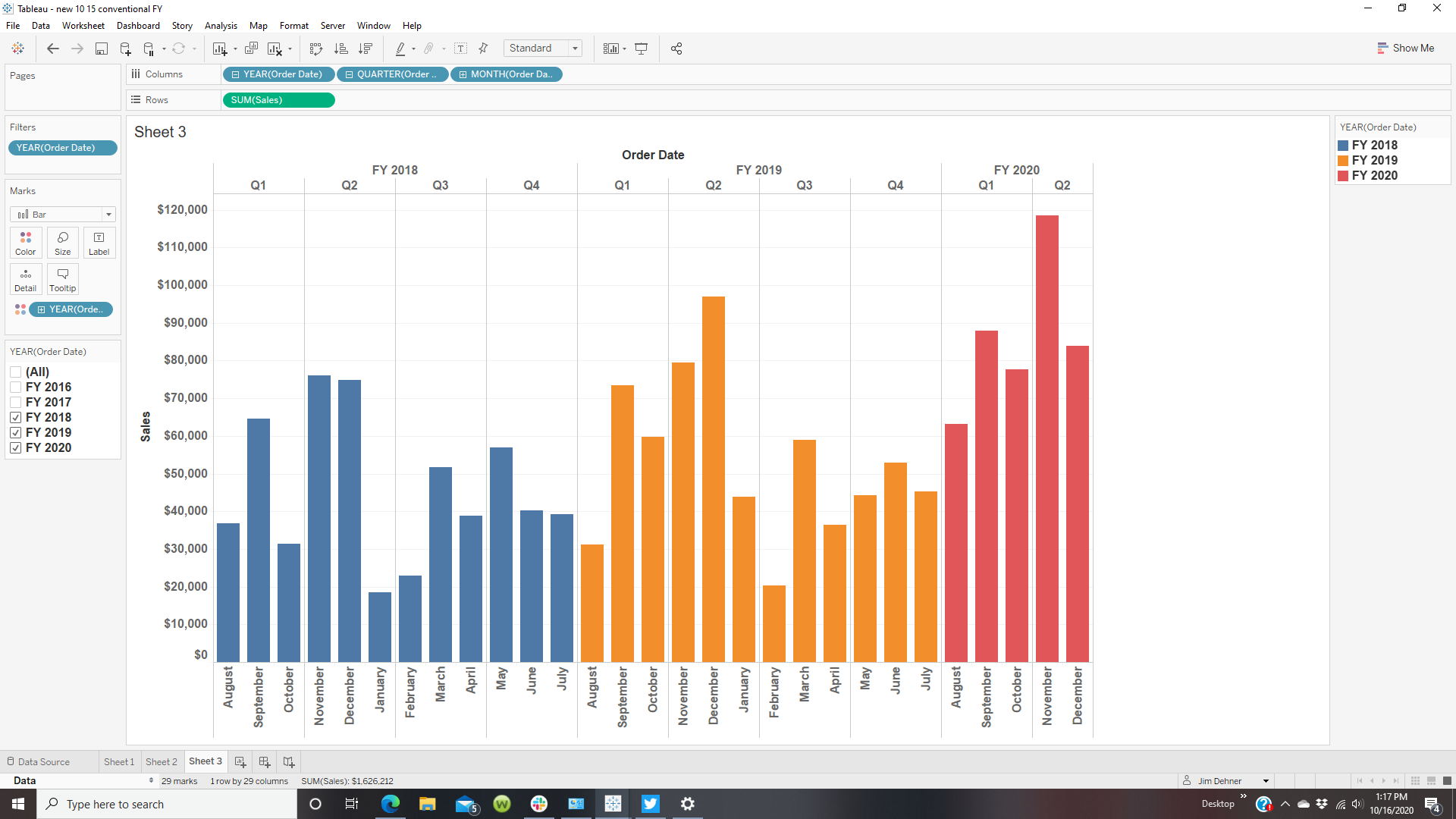
Task: Click the Save workbook icon
Action: click(x=101, y=49)
